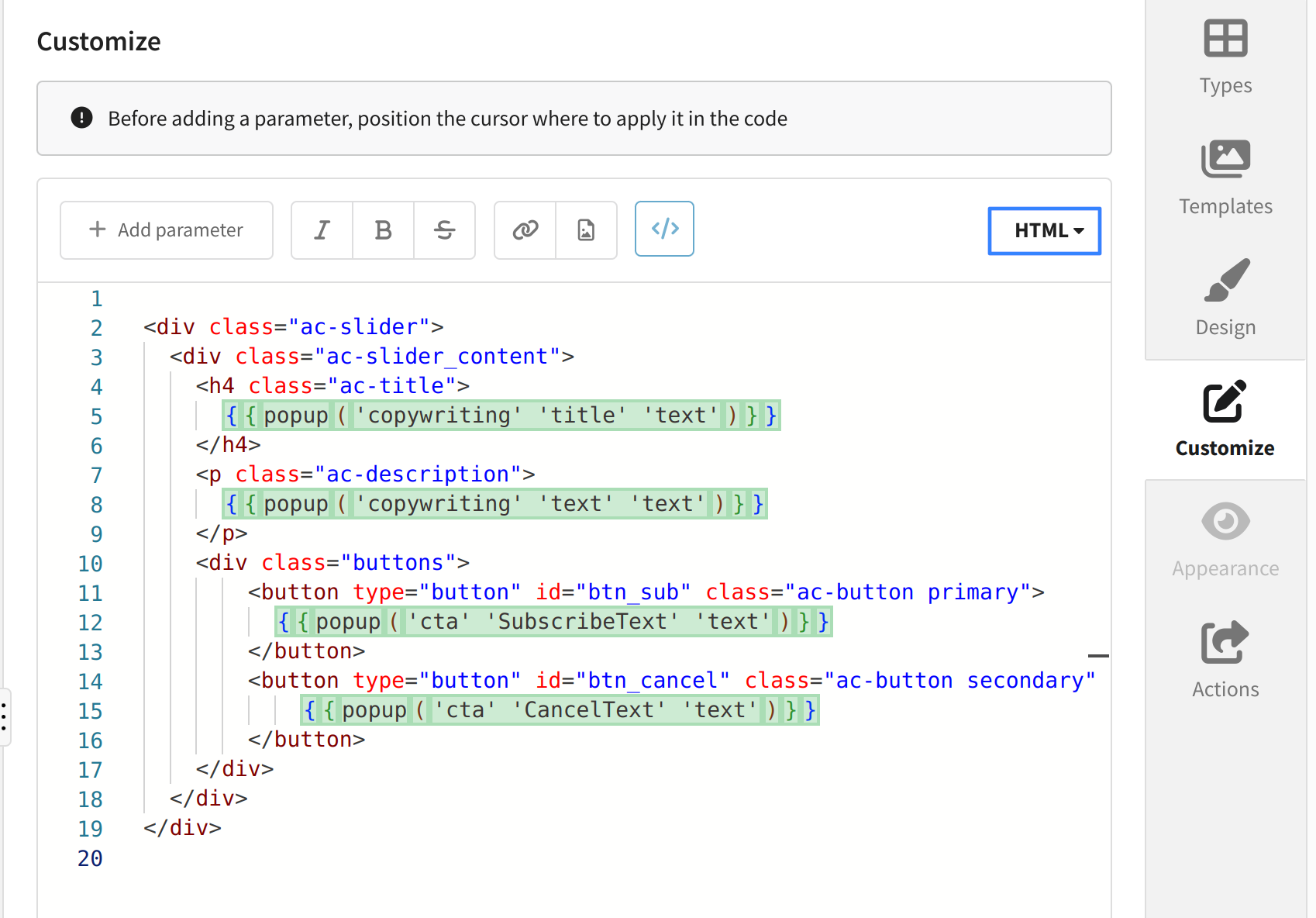Click the Add parameter button
The height and width of the screenshot is (918, 1316).
point(167,230)
